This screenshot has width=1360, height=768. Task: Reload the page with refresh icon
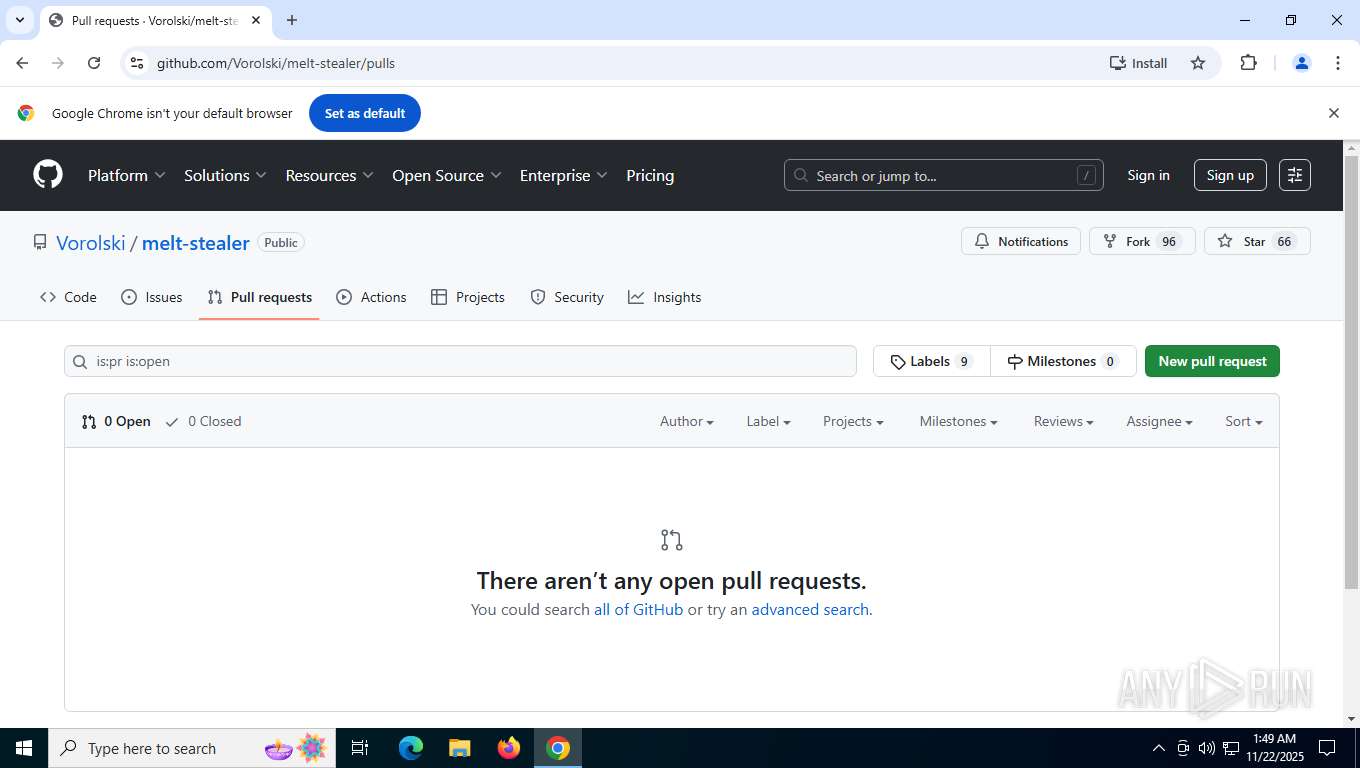pyautogui.click(x=94, y=63)
